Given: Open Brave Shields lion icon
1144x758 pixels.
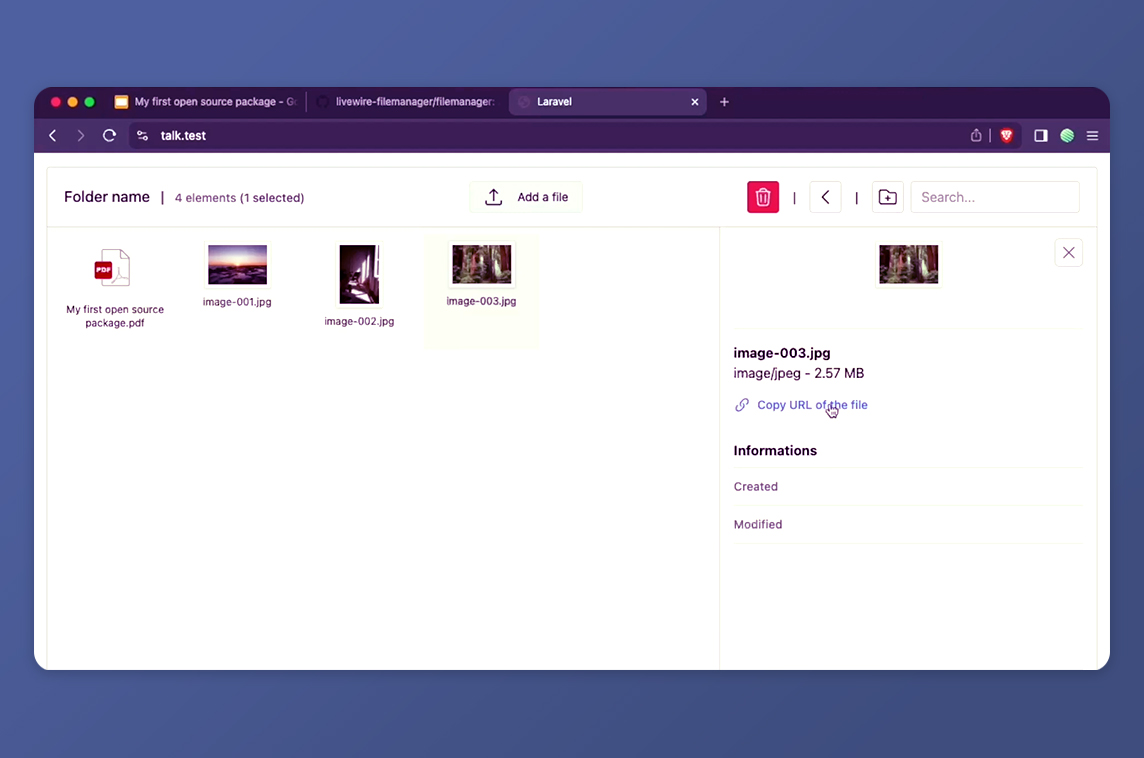Looking at the screenshot, I should click(x=1007, y=136).
